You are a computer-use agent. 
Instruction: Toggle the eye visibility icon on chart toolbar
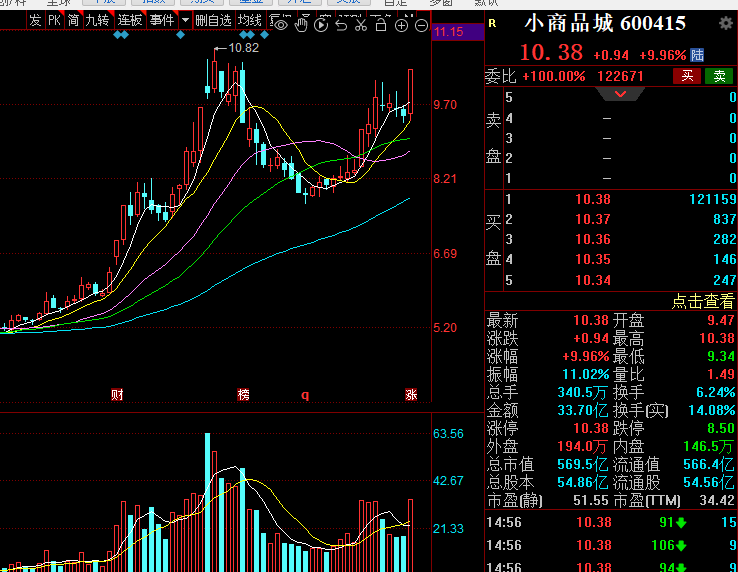tap(281, 25)
